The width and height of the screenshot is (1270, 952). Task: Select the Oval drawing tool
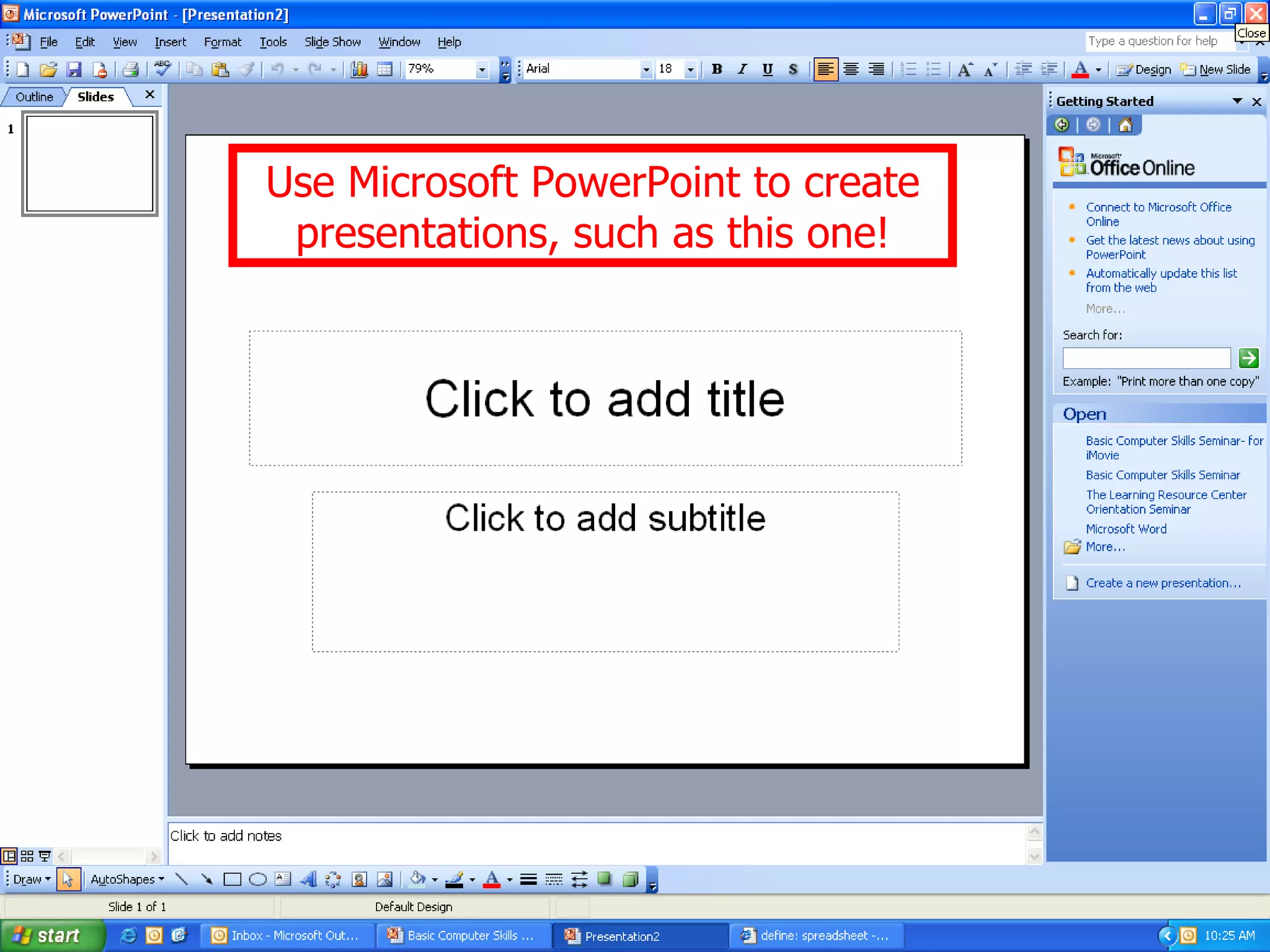point(257,879)
